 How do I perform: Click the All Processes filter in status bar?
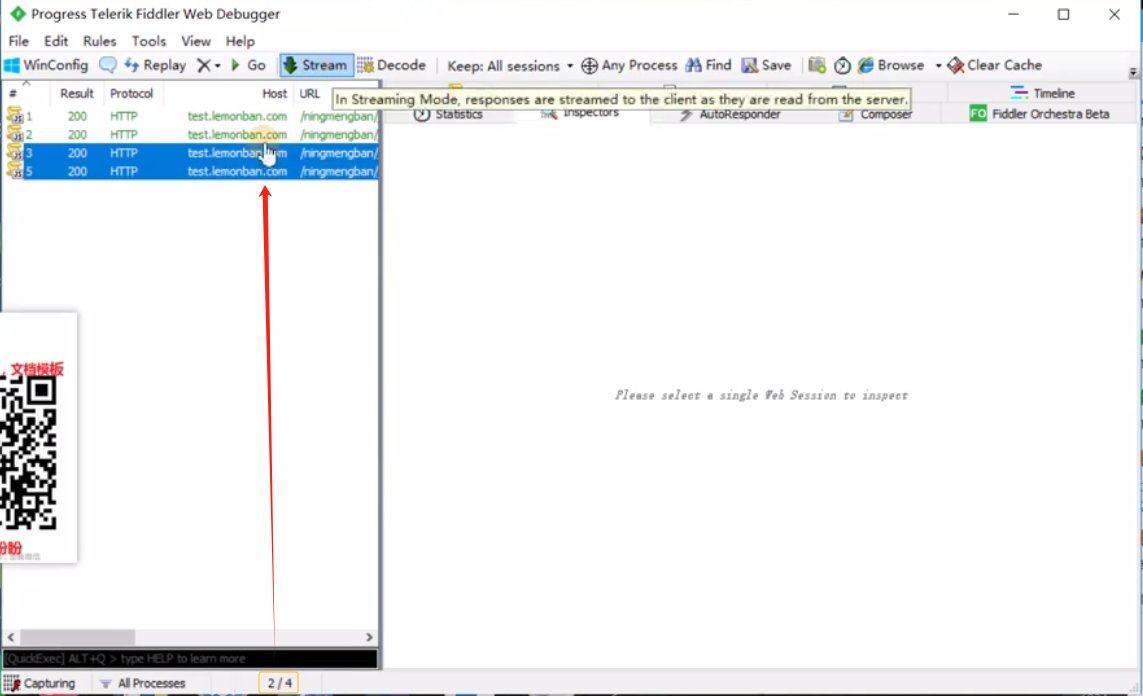point(143,683)
